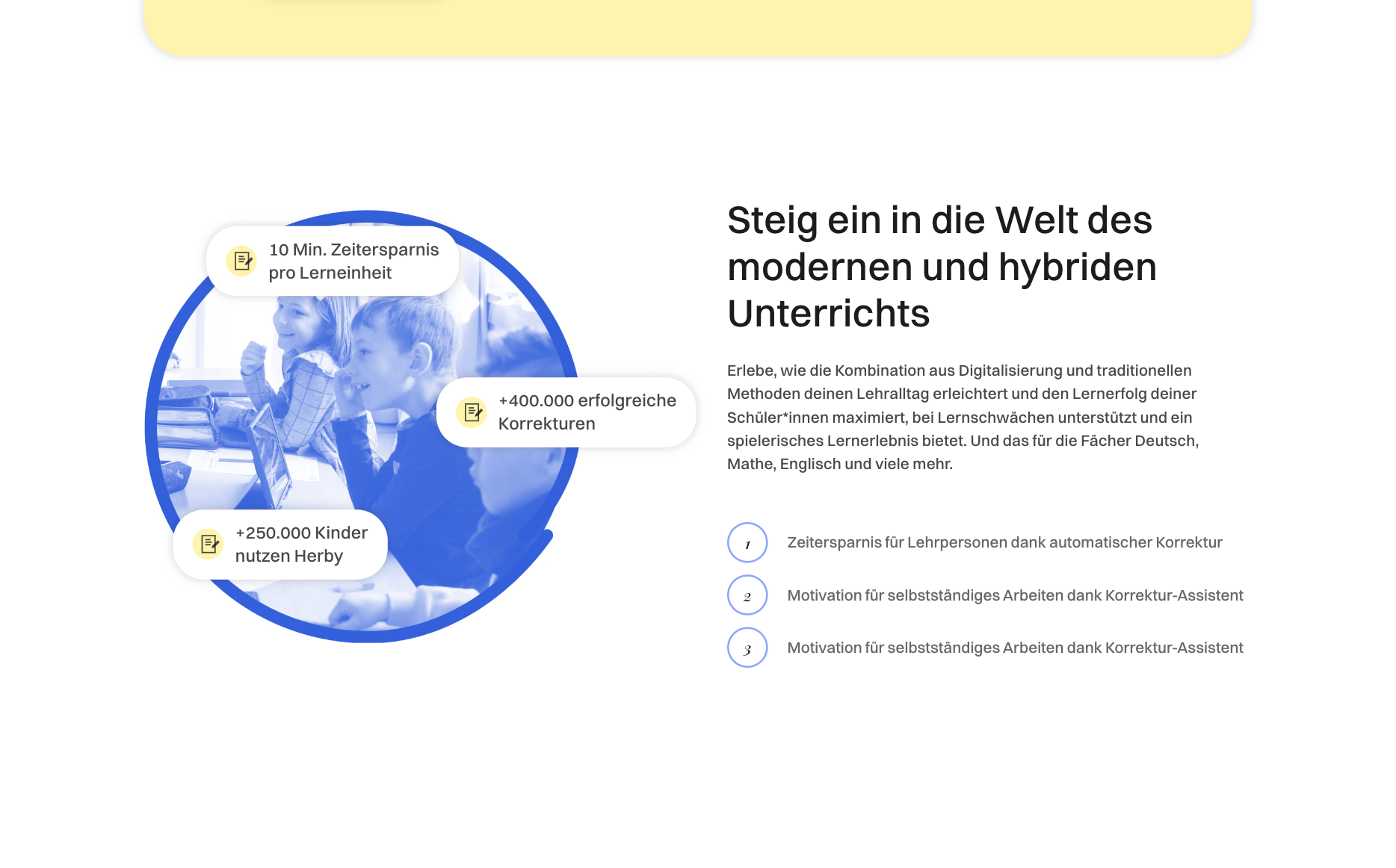Click the tablet in the classroom photo
1396x868 pixels.
pos(271,456)
